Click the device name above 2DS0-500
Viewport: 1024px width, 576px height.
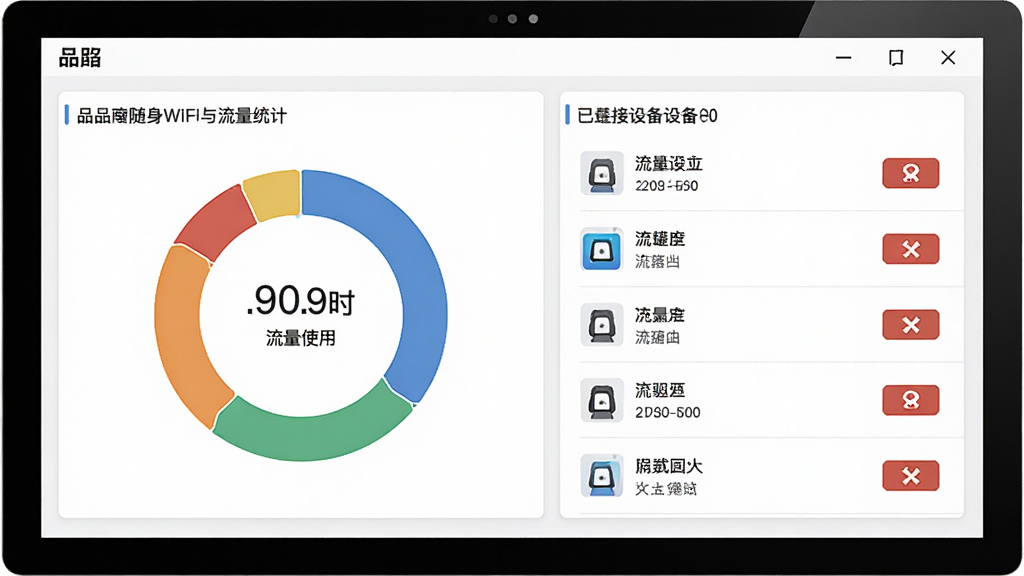pos(660,391)
